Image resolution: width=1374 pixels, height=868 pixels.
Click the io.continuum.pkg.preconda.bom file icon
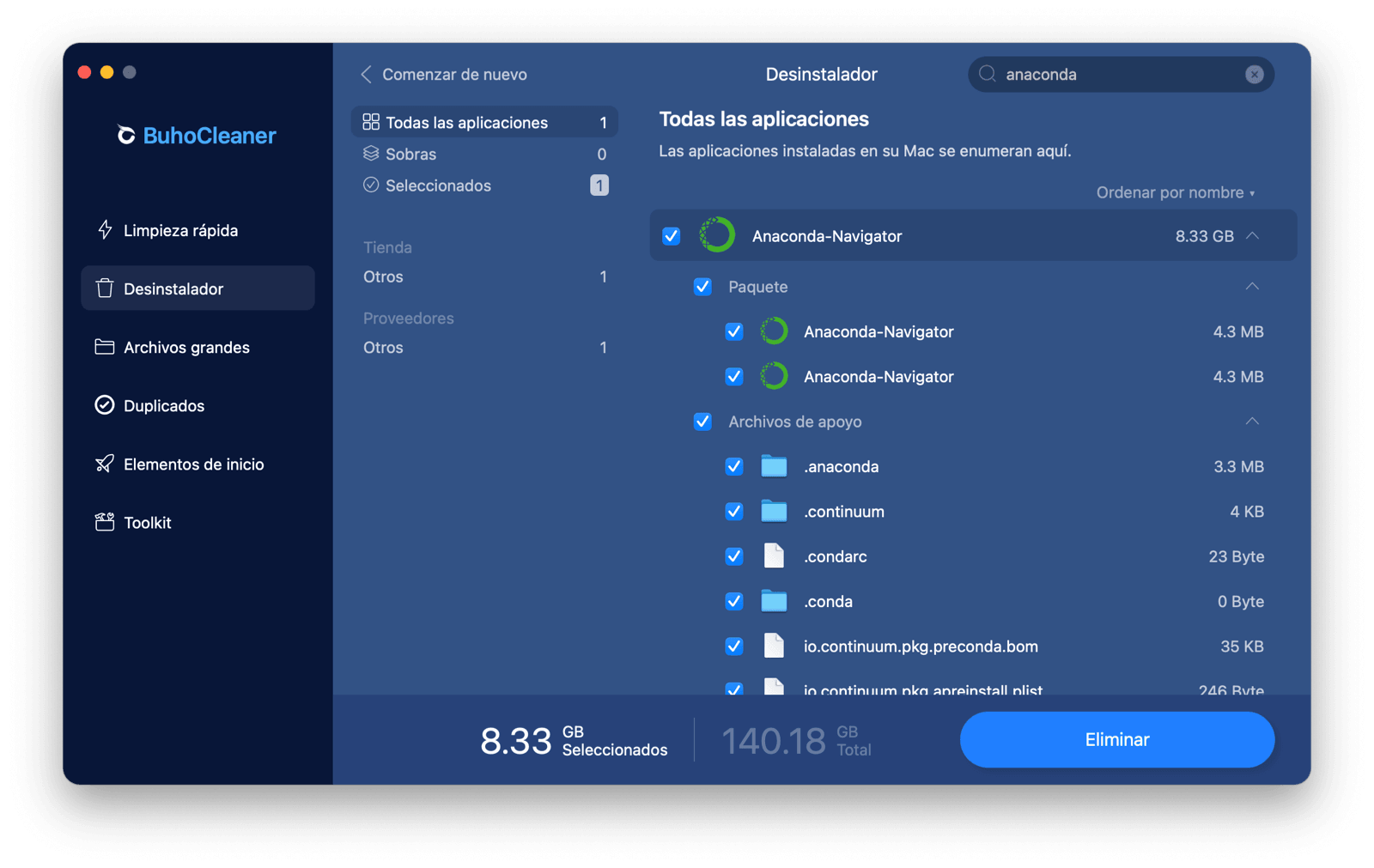pyautogui.click(x=774, y=646)
